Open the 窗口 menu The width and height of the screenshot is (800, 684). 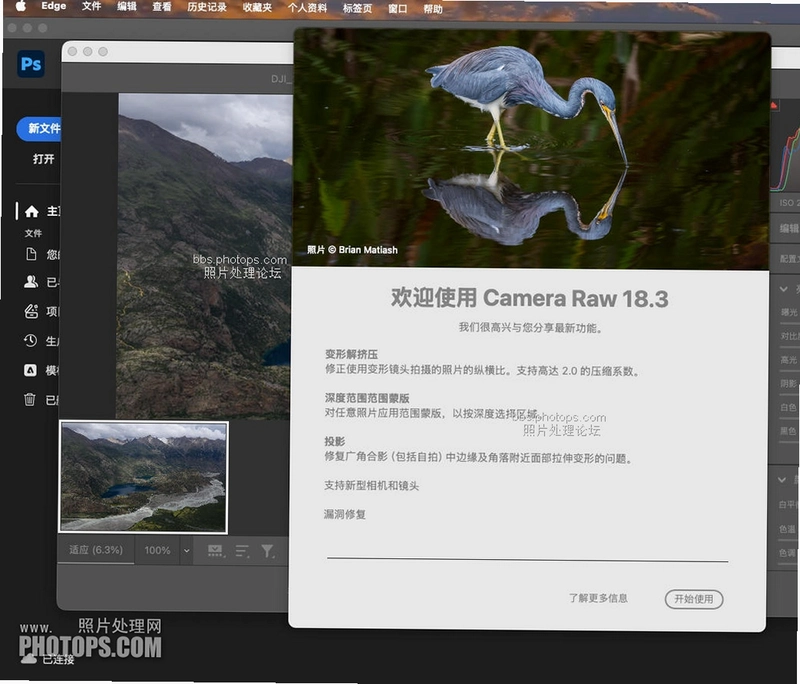pos(397,9)
